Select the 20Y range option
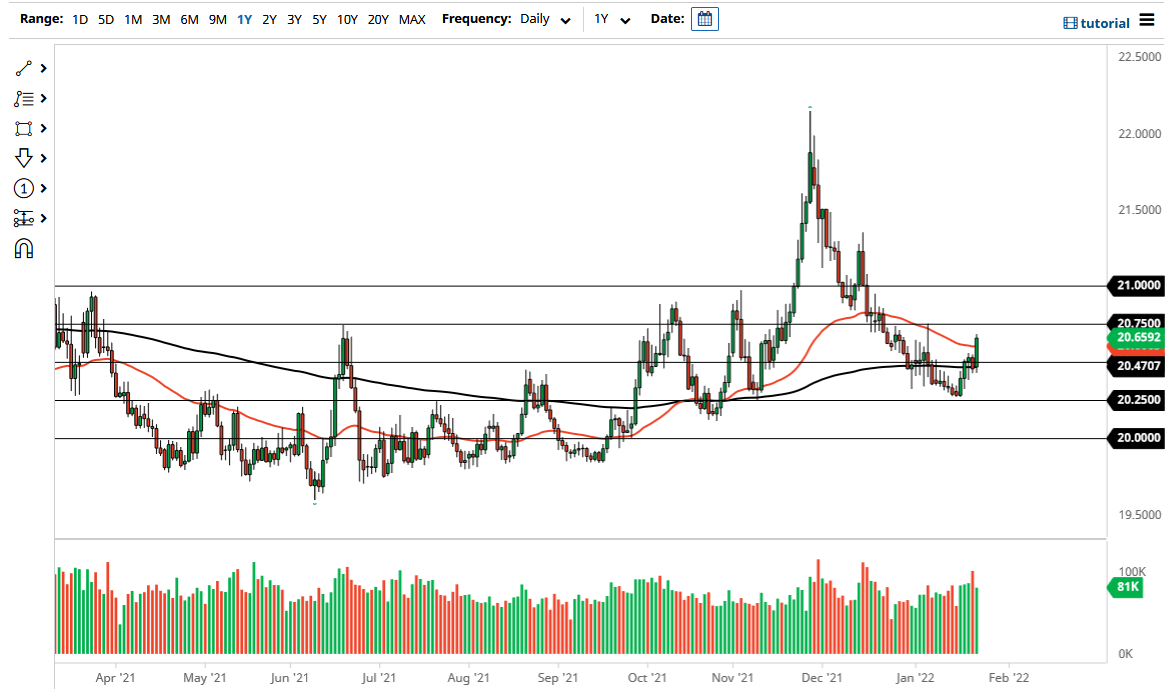 (x=378, y=19)
